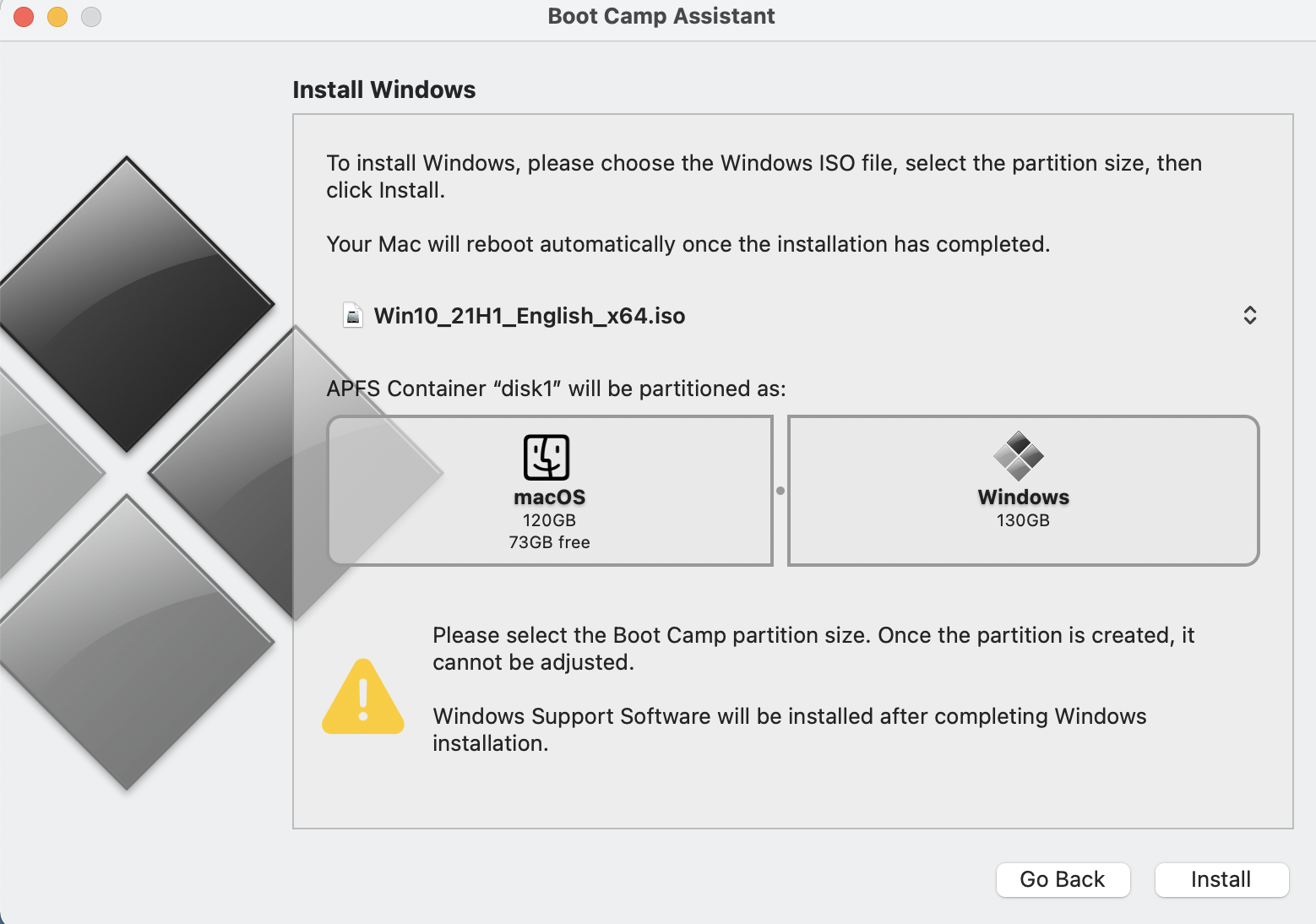The height and width of the screenshot is (924, 1316).
Task: Click the ISO document icon
Action: (353, 315)
